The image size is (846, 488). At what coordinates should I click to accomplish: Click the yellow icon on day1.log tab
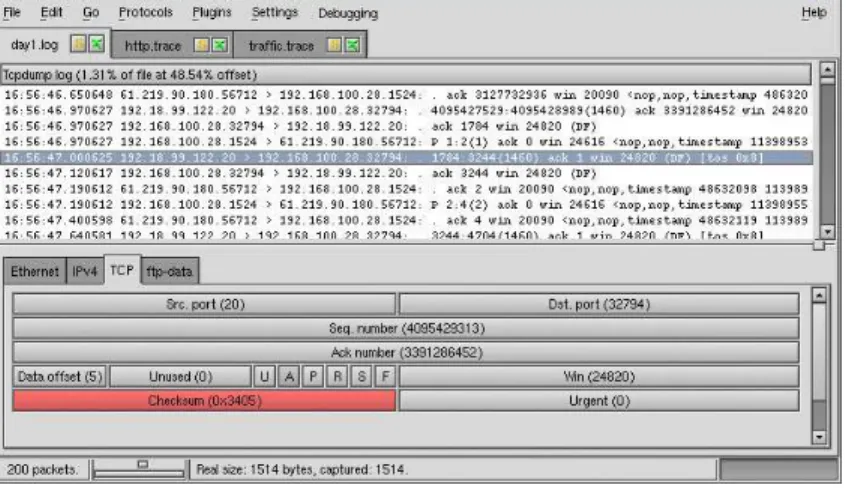click(78, 44)
